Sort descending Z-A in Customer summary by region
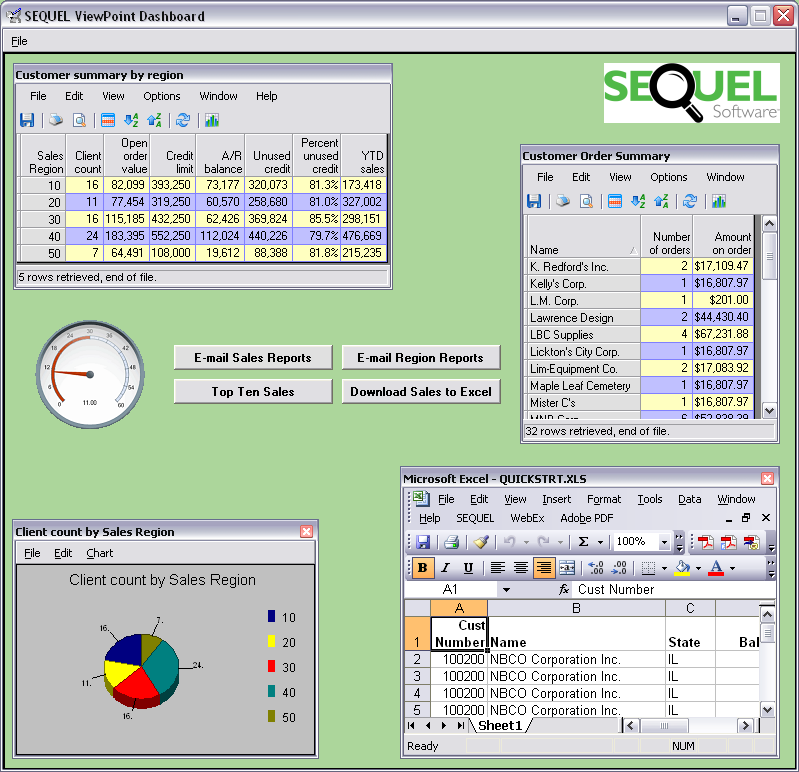 click(x=154, y=120)
